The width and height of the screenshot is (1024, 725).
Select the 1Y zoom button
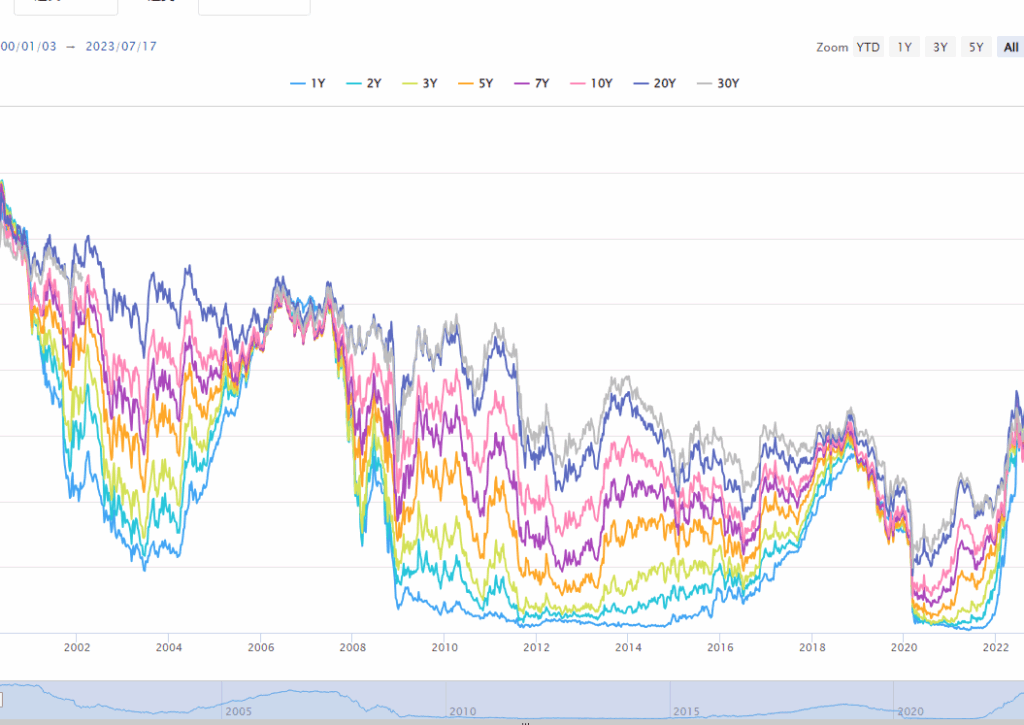[904, 47]
